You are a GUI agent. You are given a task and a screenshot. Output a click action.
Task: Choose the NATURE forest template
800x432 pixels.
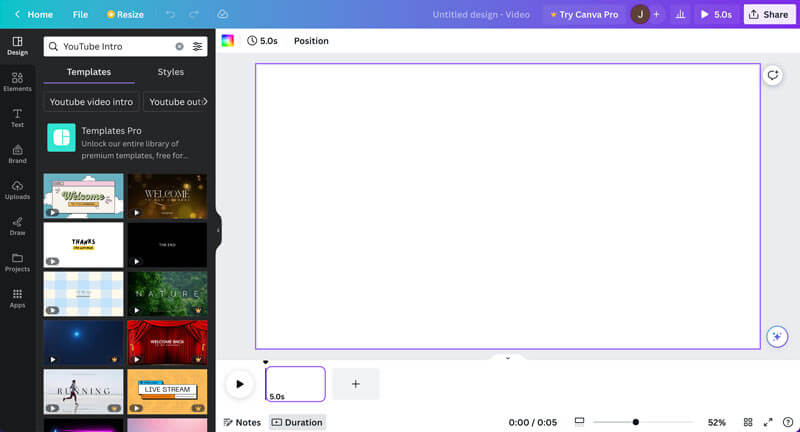click(167, 294)
